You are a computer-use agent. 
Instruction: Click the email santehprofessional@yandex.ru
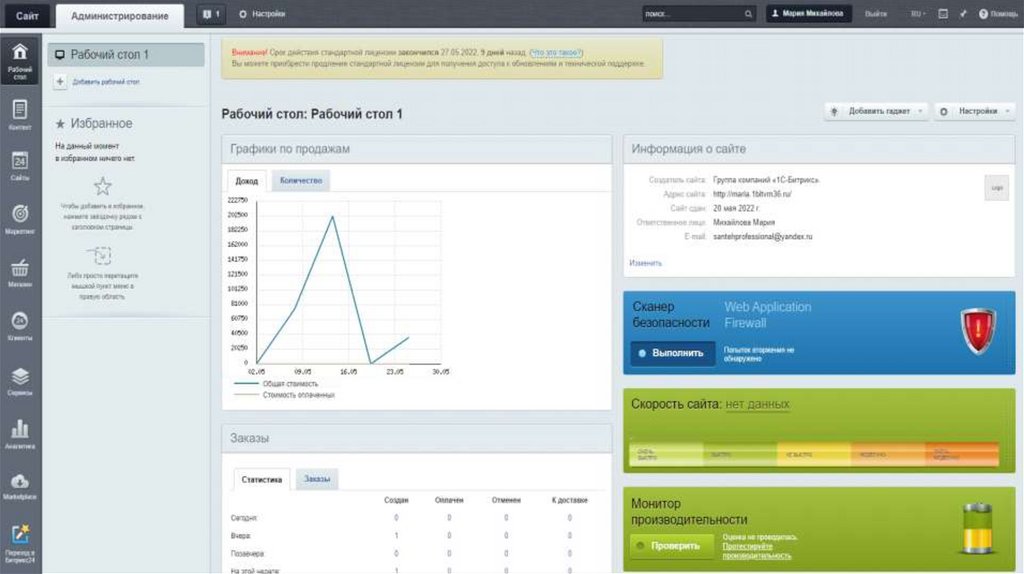[x=762, y=236]
